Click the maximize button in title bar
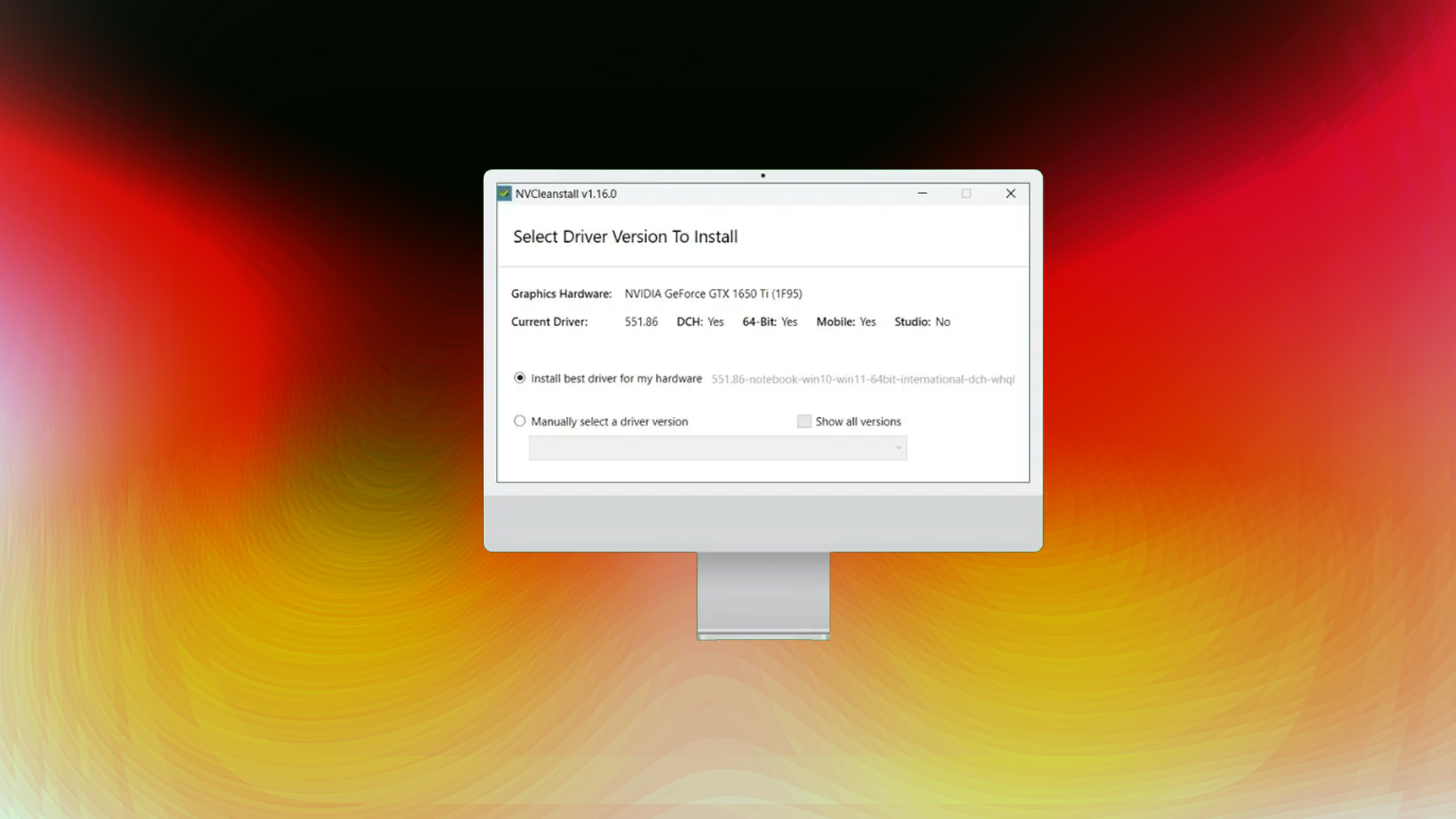 966,193
